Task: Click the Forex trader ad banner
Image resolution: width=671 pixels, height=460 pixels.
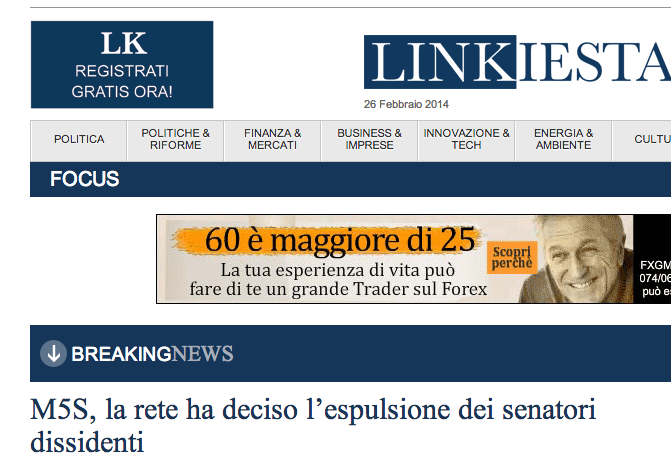Action: tap(413, 259)
